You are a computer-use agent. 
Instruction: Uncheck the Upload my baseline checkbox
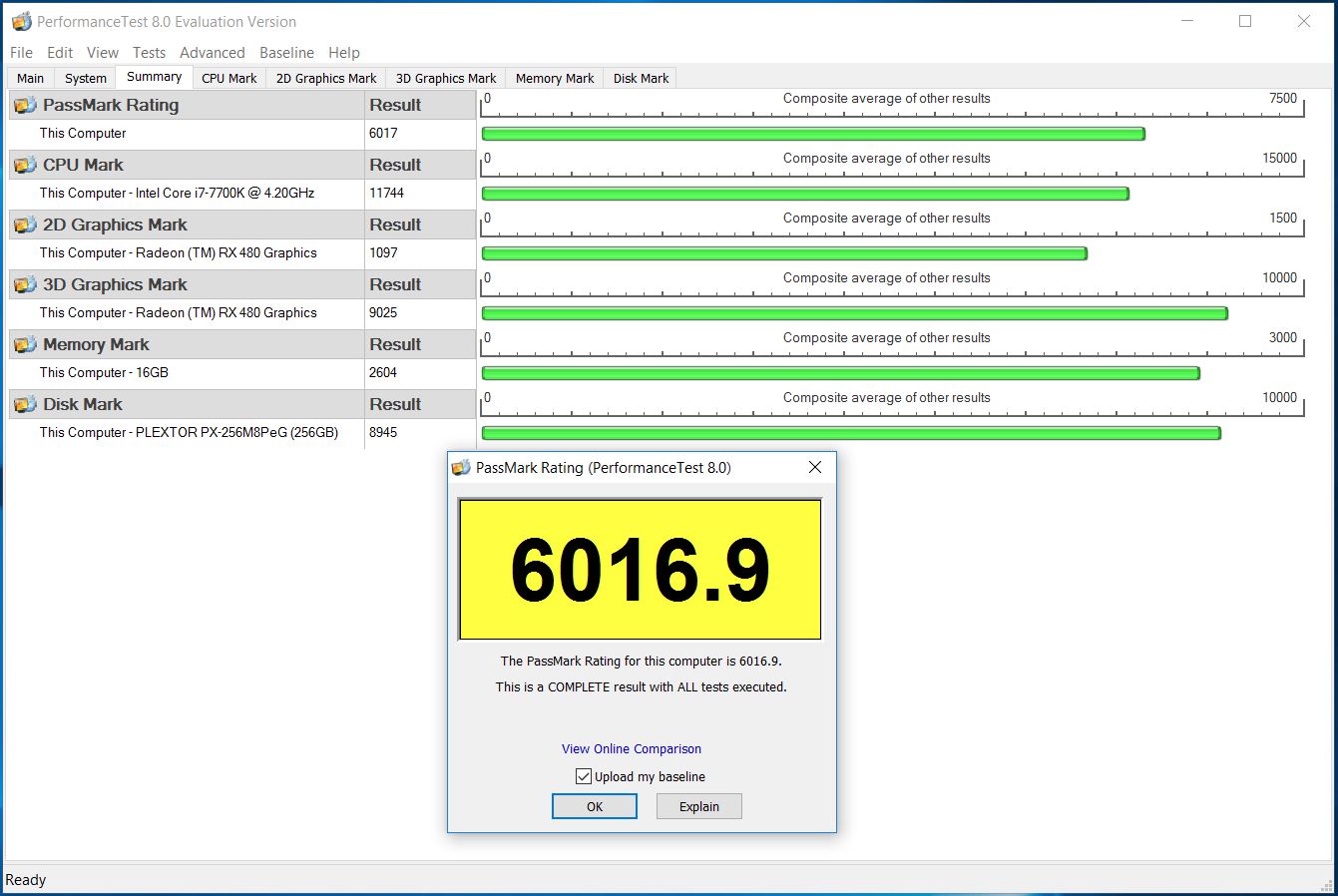tap(584, 776)
